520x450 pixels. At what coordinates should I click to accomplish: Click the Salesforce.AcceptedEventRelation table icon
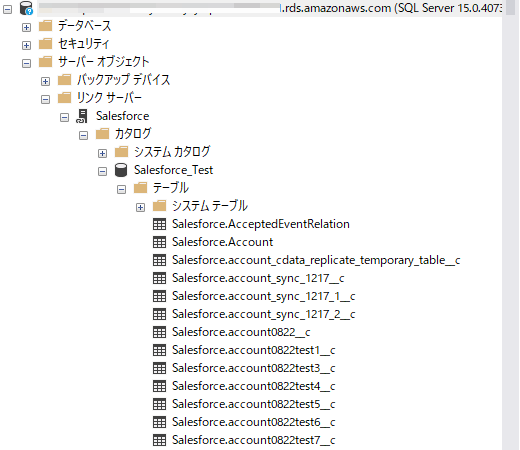tap(159, 224)
